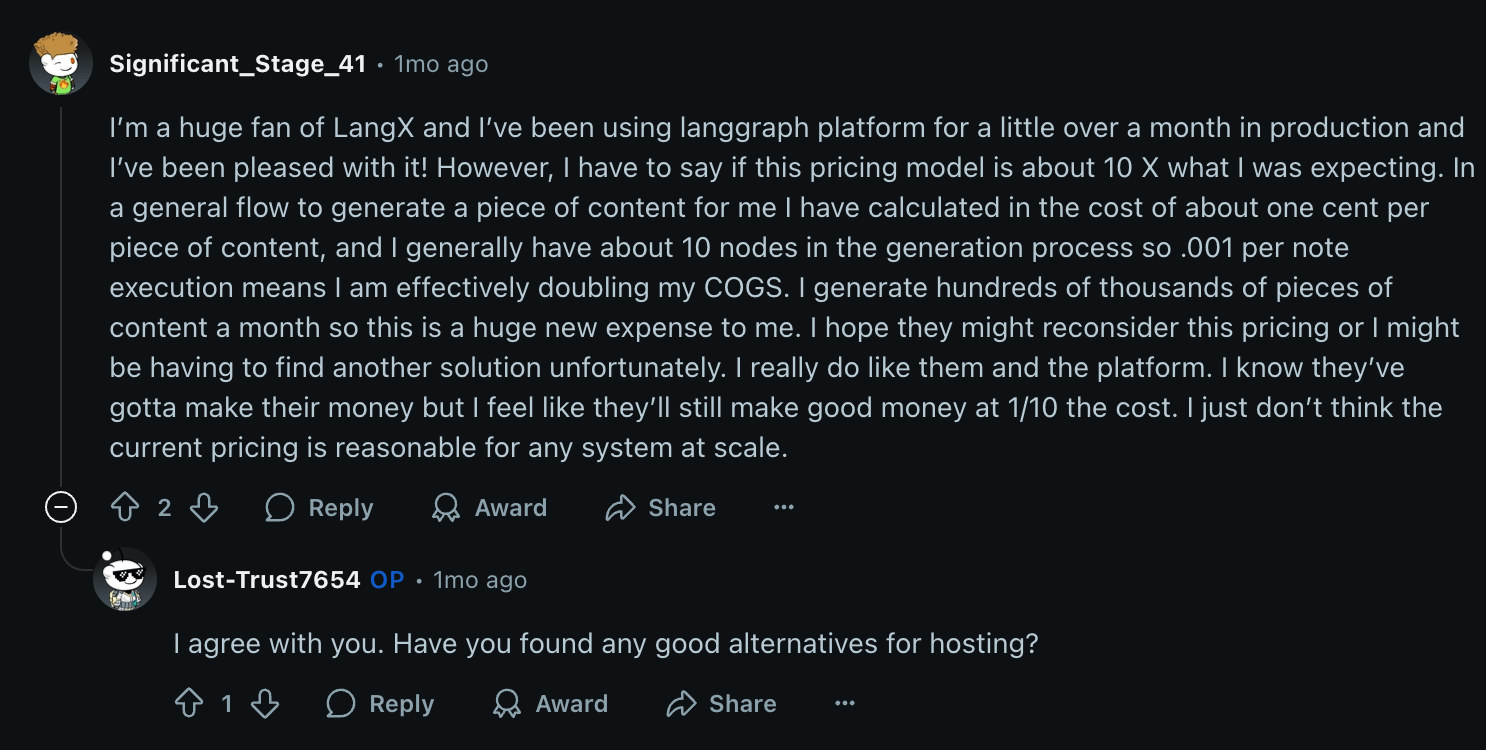The height and width of the screenshot is (750, 1486).
Task: Click the timestamp on Lost-Trust7654's reply
Action: [x=480, y=580]
